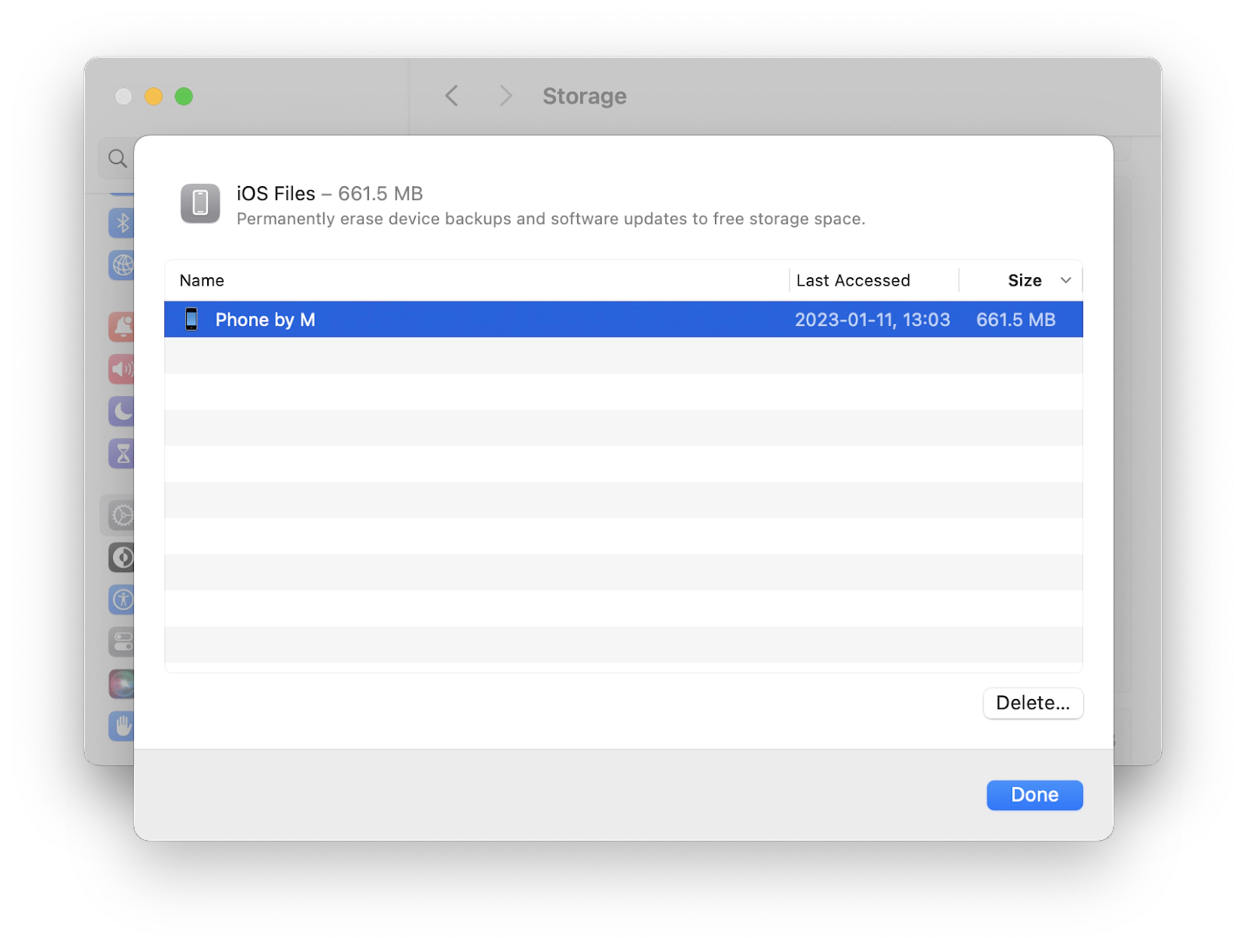This screenshot has width=1246, height=952.
Task: Open General gear icon in sidebar
Action: [x=121, y=515]
